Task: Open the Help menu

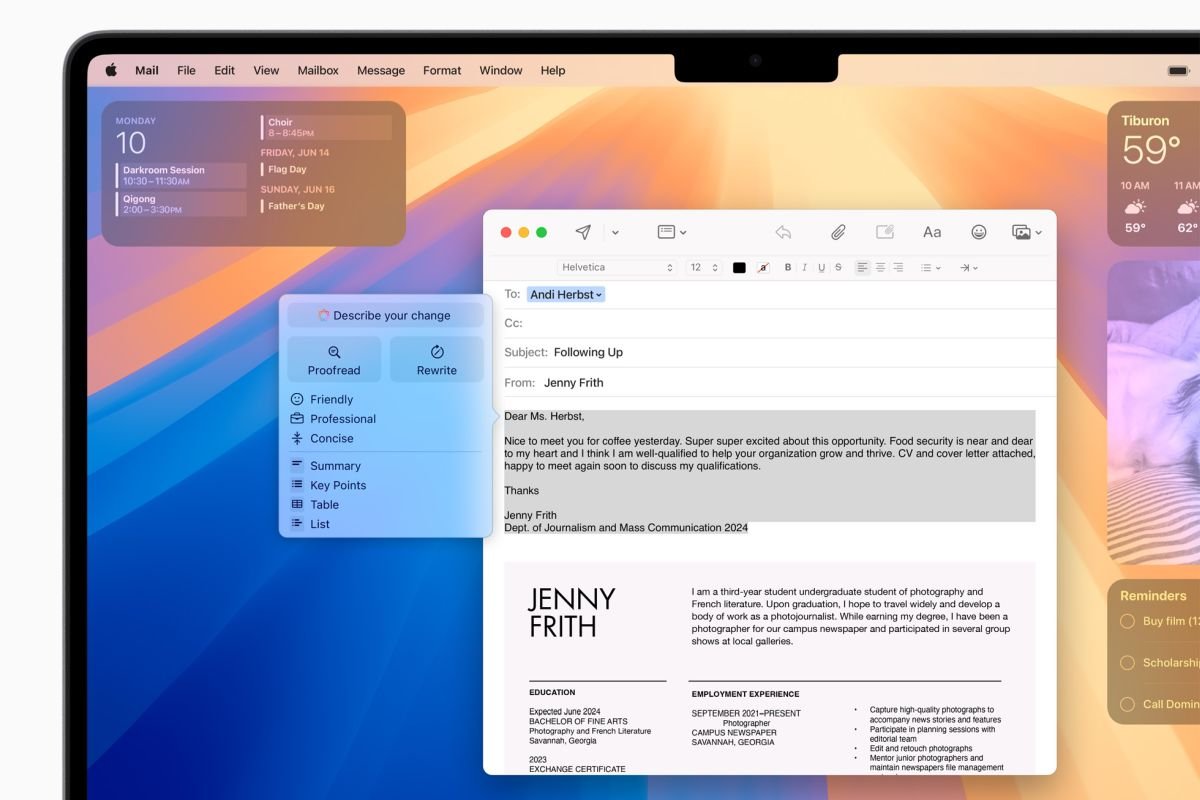Action: [553, 71]
